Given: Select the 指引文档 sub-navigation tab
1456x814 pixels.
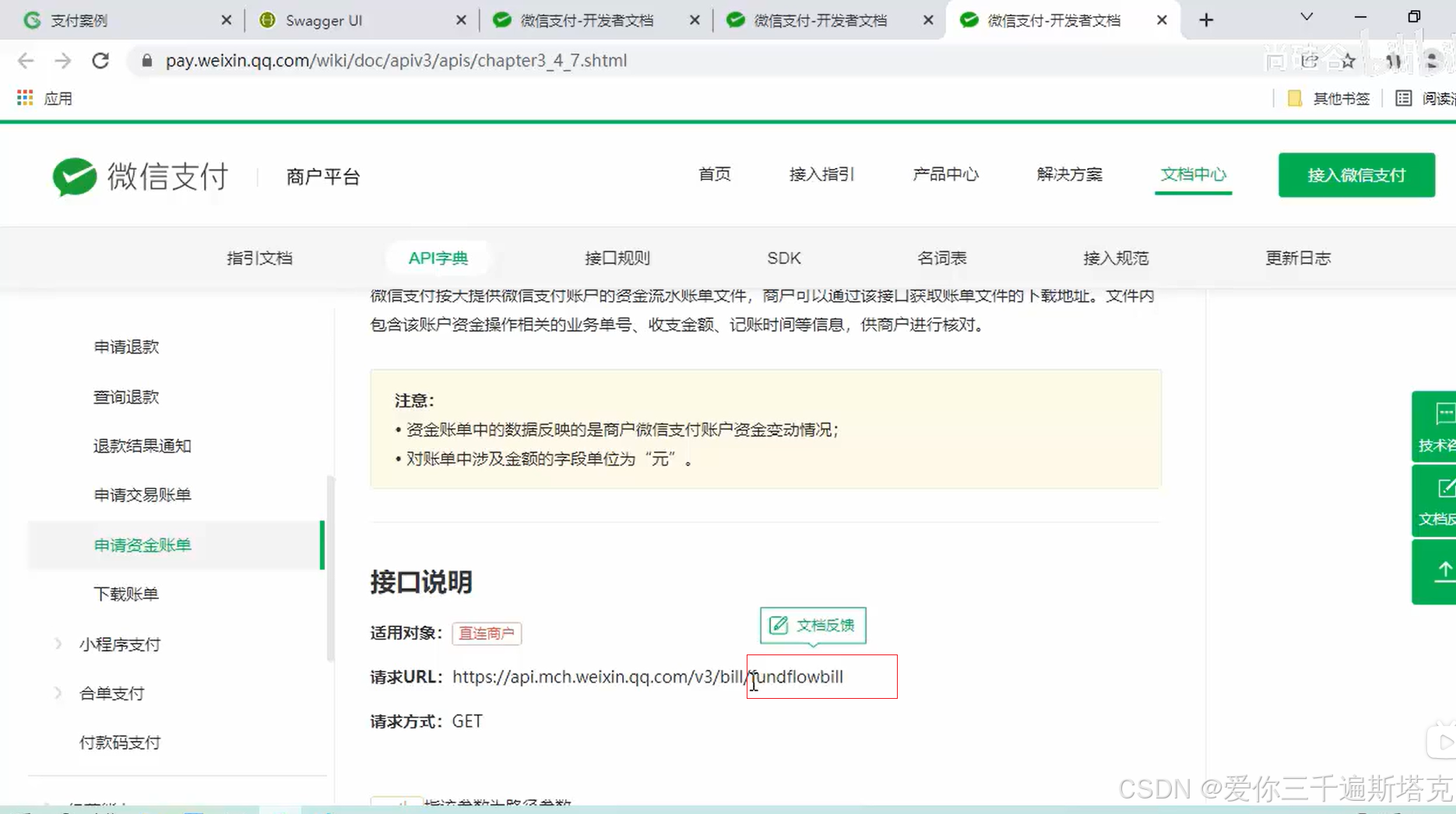Looking at the screenshot, I should [x=259, y=258].
